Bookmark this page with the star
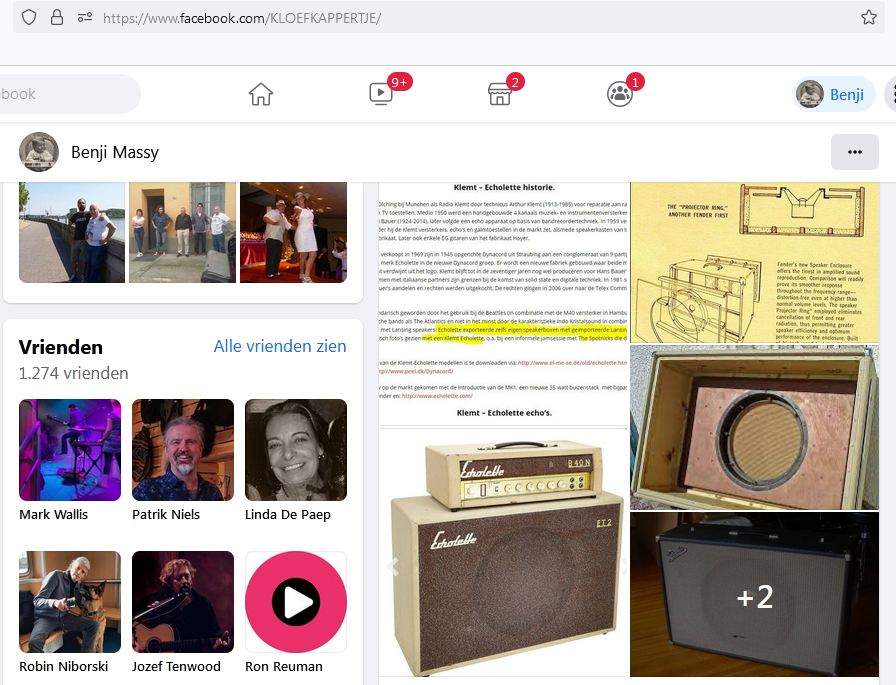This screenshot has width=896, height=685. 869,17
